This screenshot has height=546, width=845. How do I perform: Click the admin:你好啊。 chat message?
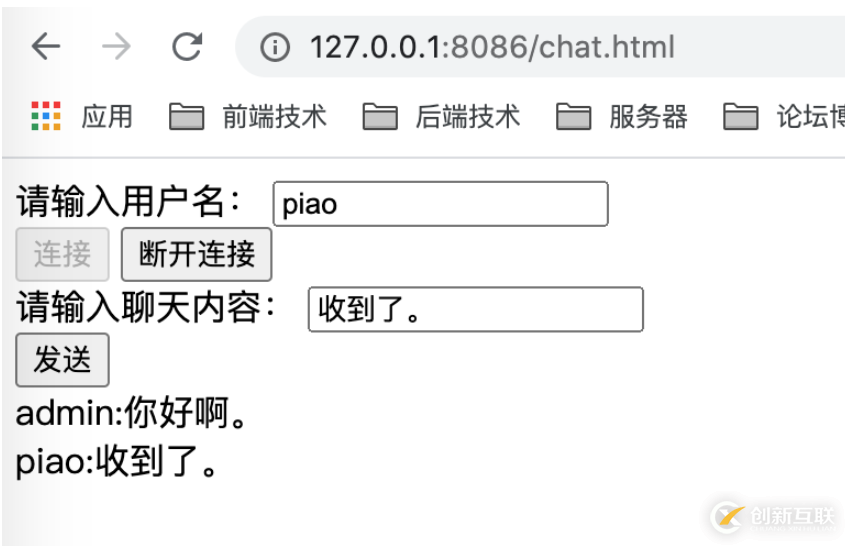click(132, 414)
